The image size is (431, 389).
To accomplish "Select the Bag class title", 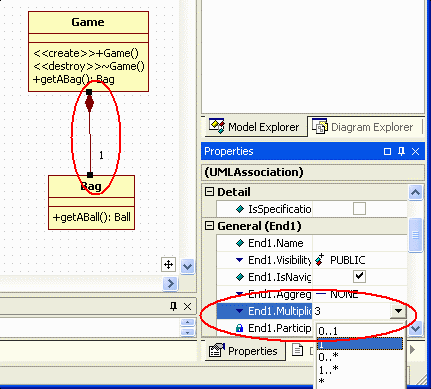I will click(91, 186).
